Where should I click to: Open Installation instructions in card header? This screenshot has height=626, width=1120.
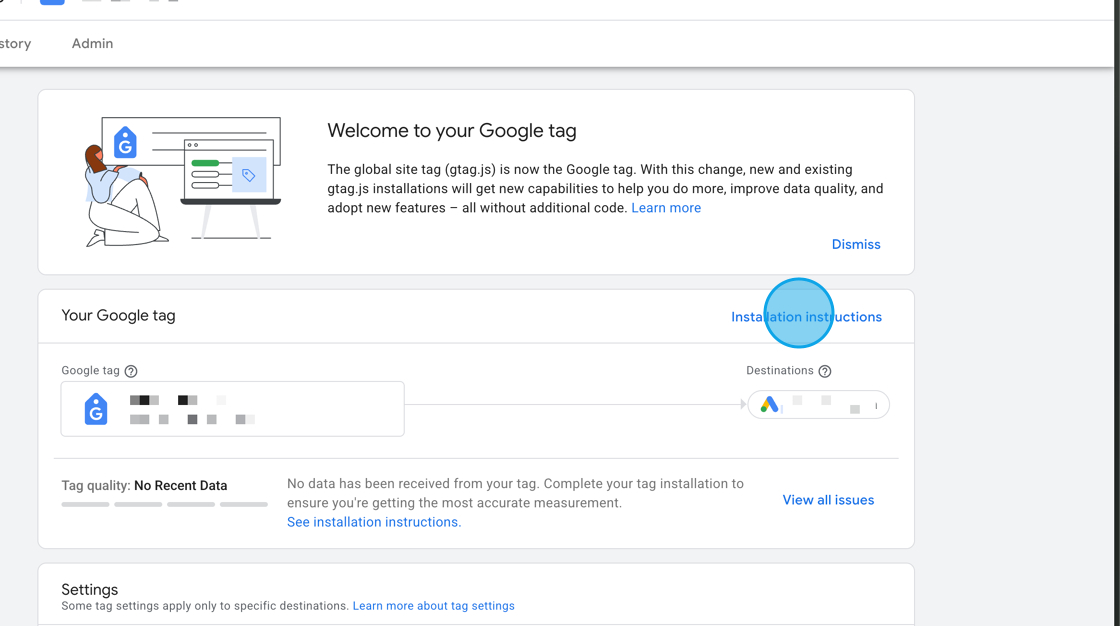(806, 317)
